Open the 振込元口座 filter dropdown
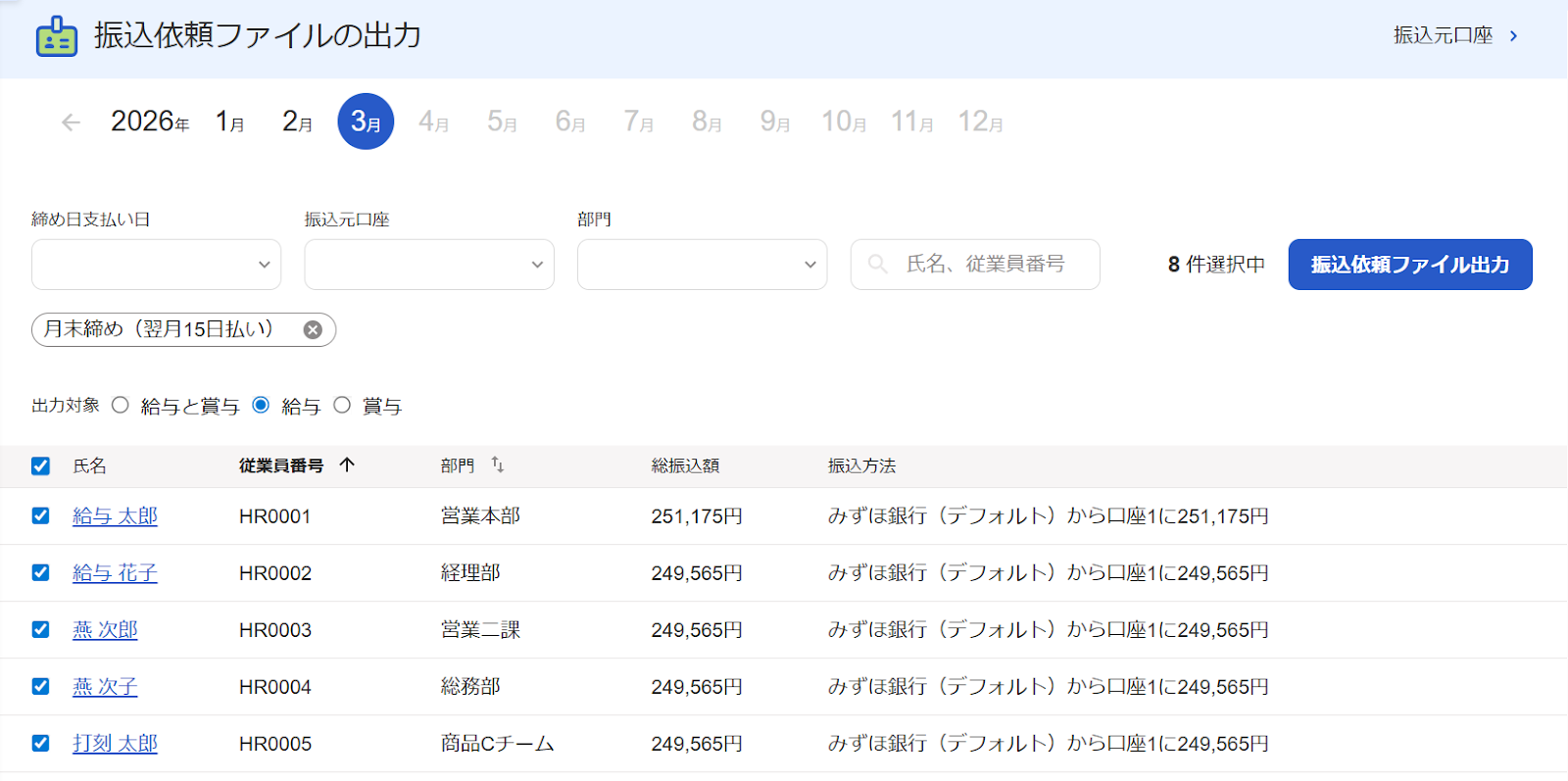Viewport: 1568px width, 781px height. pyautogui.click(x=429, y=265)
